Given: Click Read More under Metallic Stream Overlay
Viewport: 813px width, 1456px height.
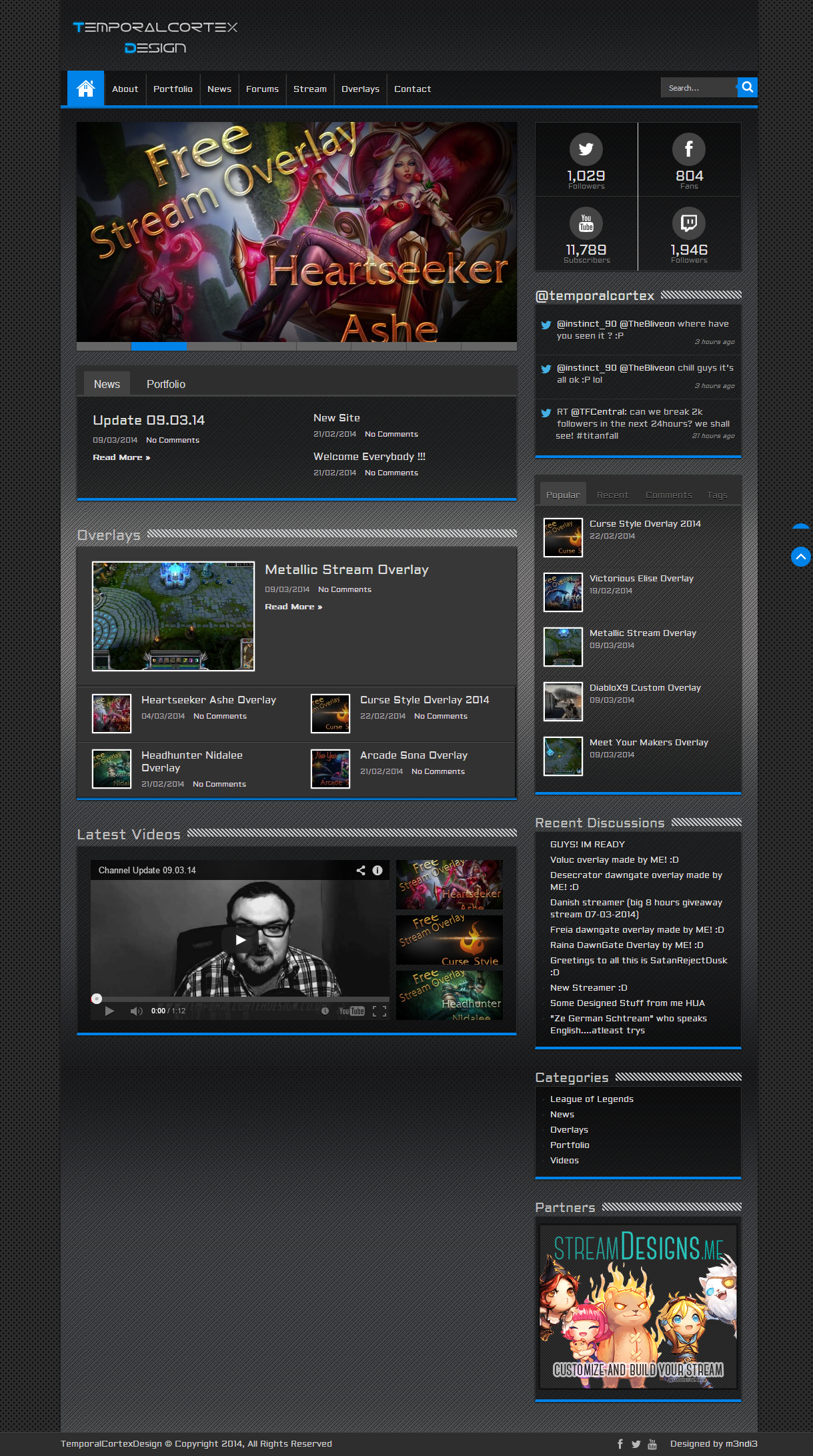Looking at the screenshot, I should point(293,607).
